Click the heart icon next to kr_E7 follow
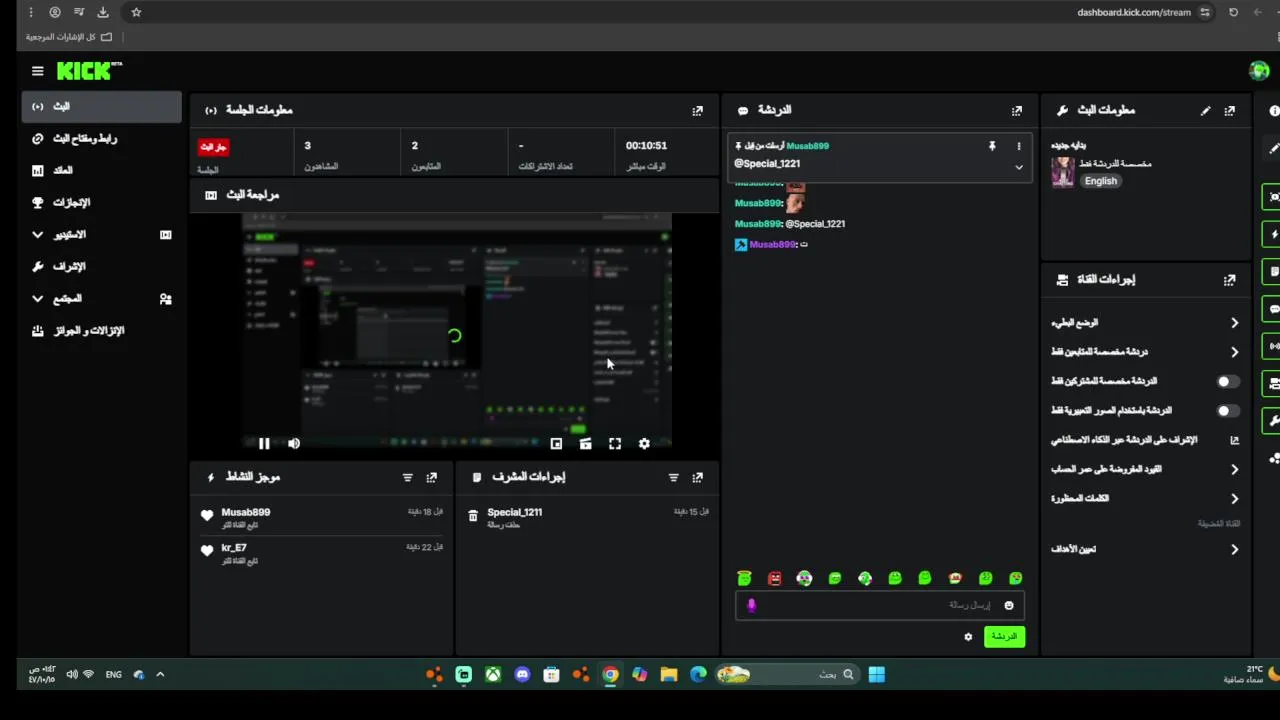Screen dimensions: 1280x720 (207, 551)
